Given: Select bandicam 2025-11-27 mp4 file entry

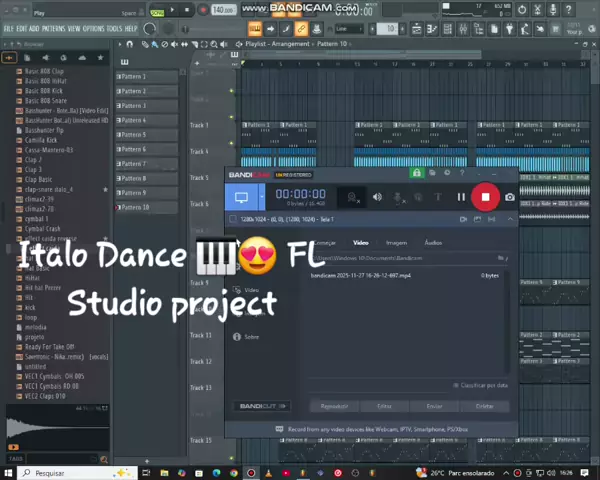Looking at the screenshot, I should [346, 275].
